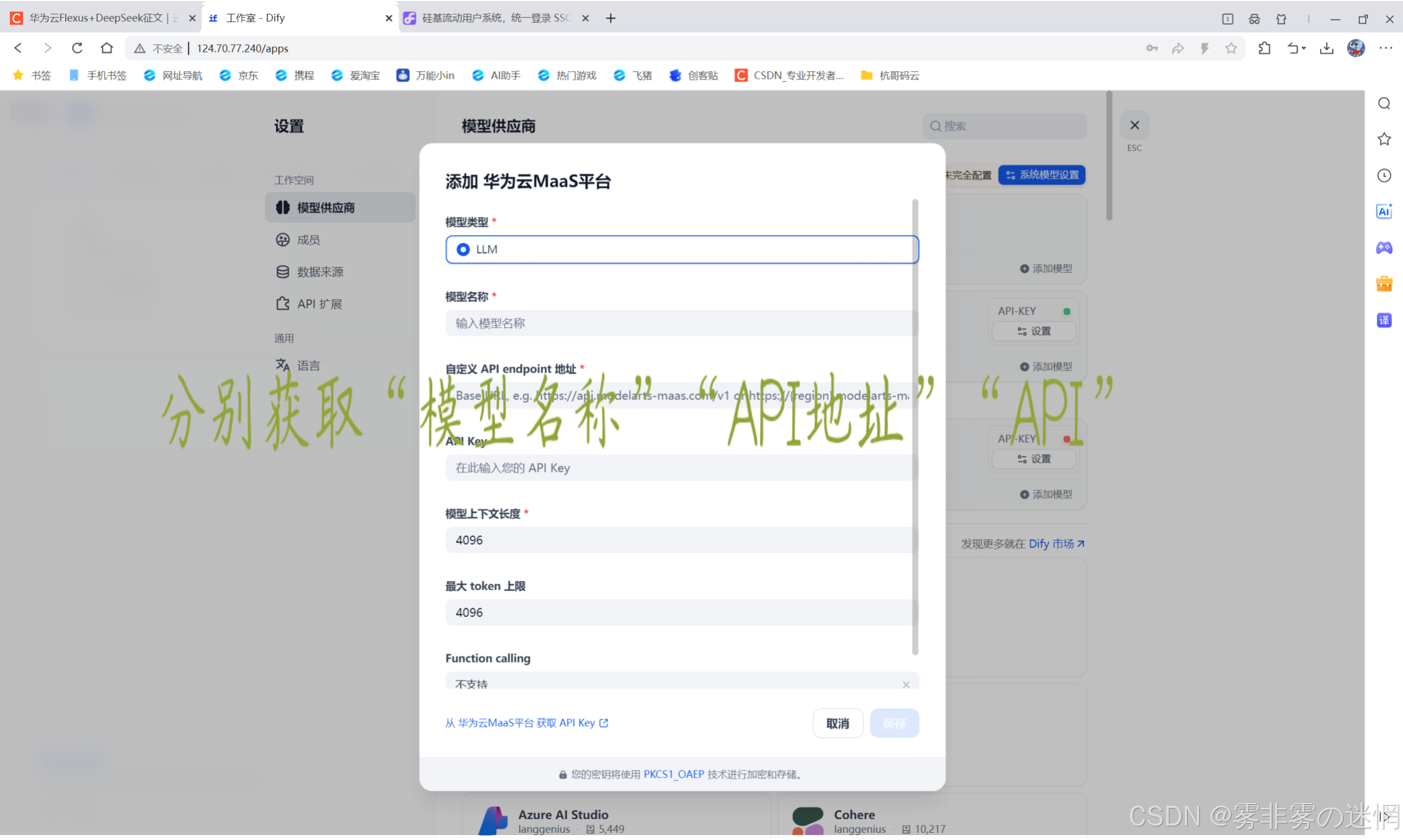This screenshot has height=840, width=1403.
Task: Open the 杭哥码云 bookmark folder
Action: pos(890,75)
